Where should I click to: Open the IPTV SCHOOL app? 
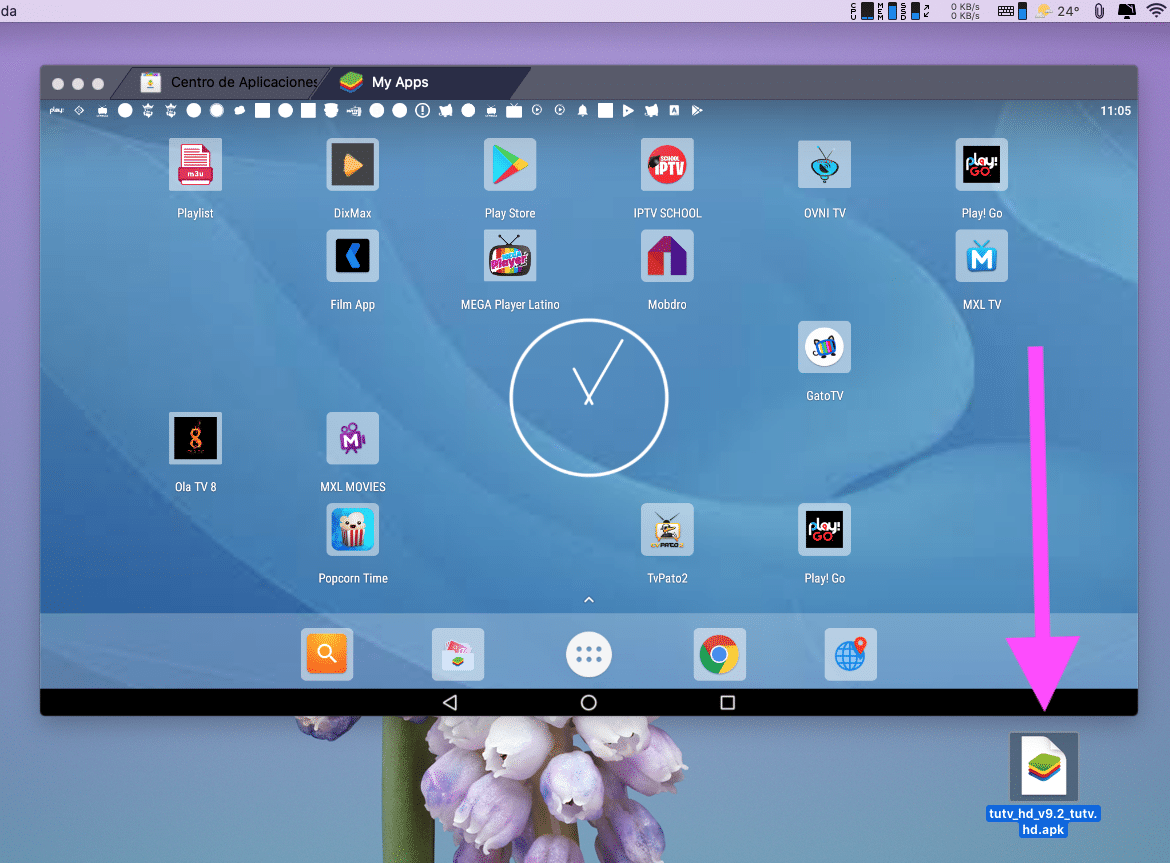667,164
